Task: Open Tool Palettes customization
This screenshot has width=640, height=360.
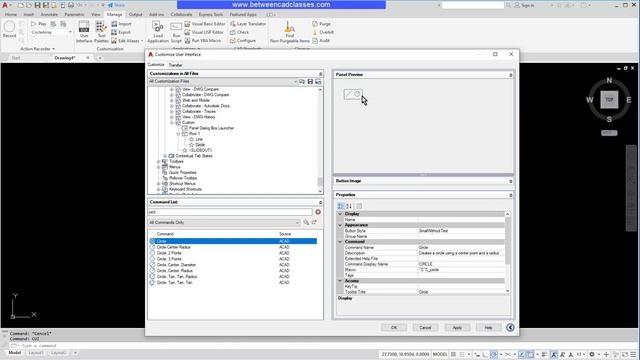Action: point(101,32)
